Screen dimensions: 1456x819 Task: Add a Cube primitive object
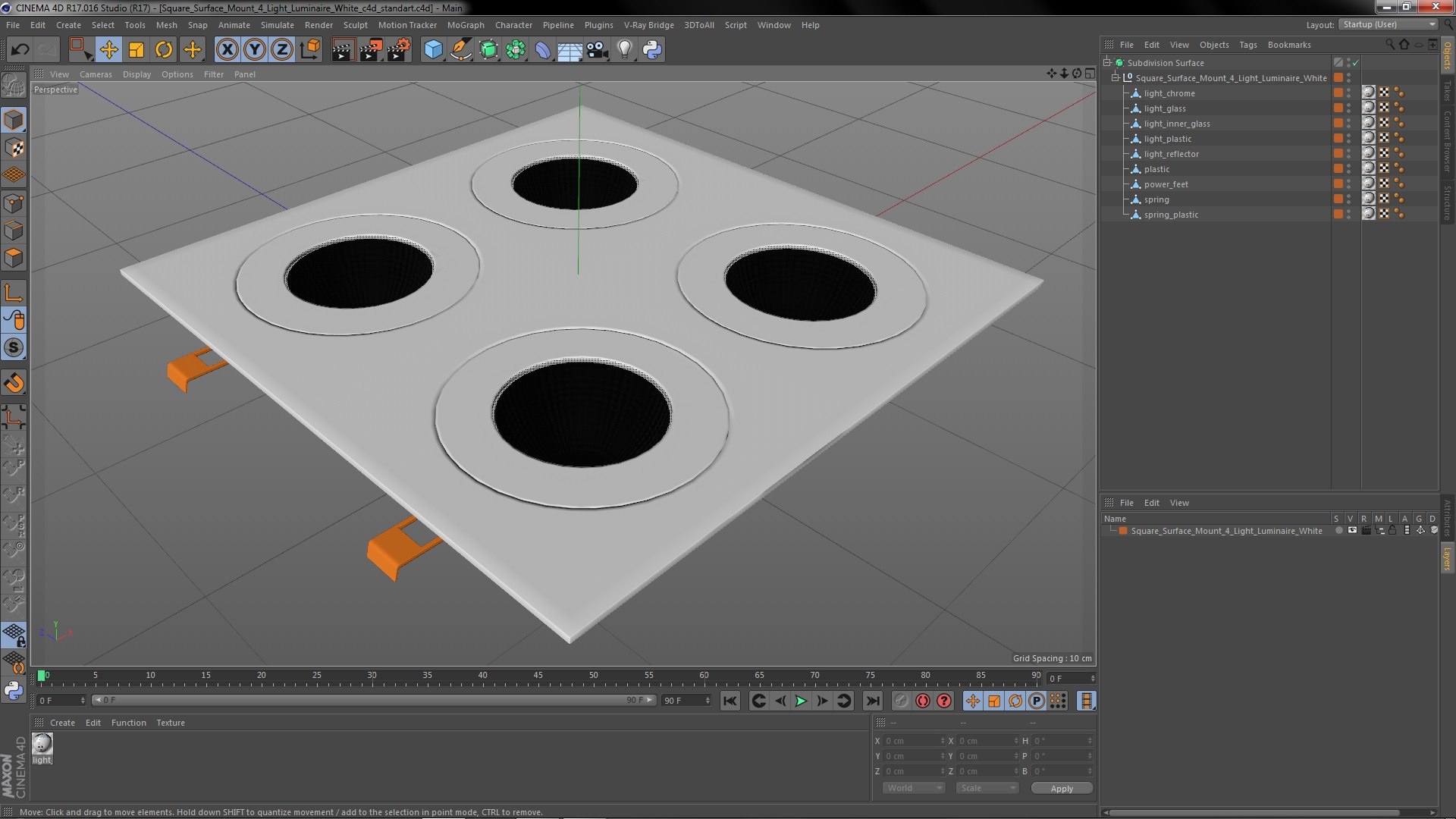tap(433, 50)
